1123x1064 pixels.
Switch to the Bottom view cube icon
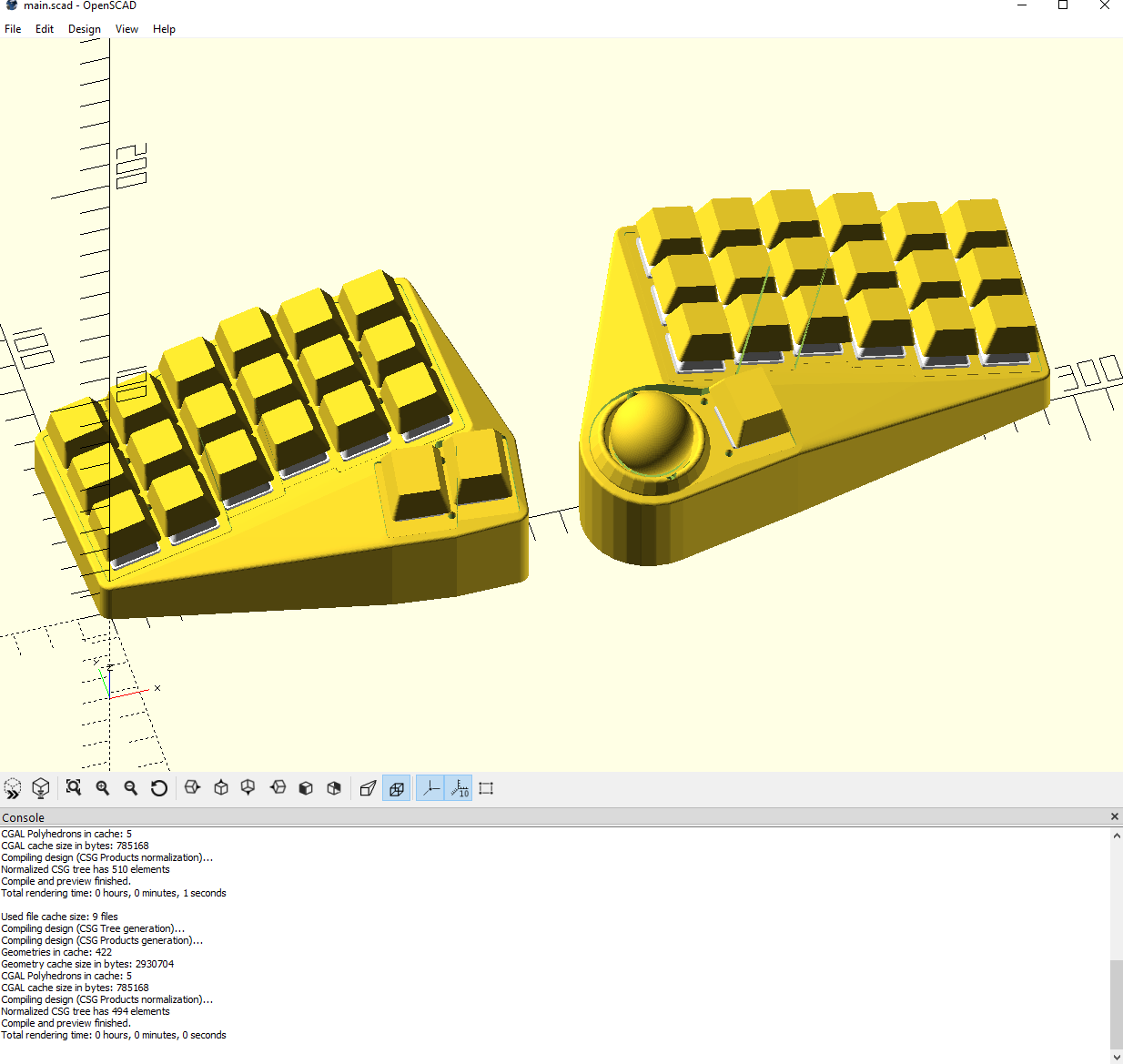tap(248, 788)
